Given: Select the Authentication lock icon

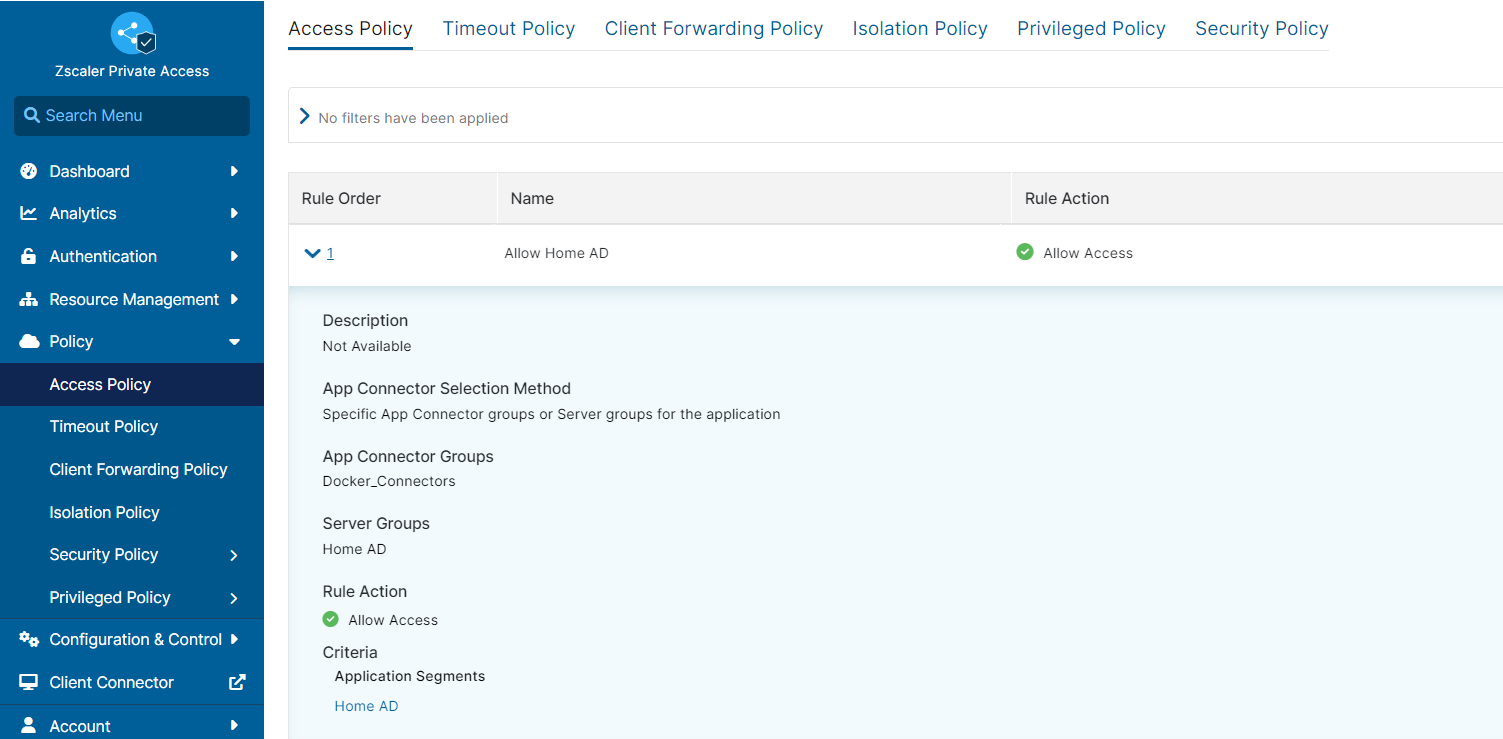Looking at the screenshot, I should pyautogui.click(x=28, y=256).
